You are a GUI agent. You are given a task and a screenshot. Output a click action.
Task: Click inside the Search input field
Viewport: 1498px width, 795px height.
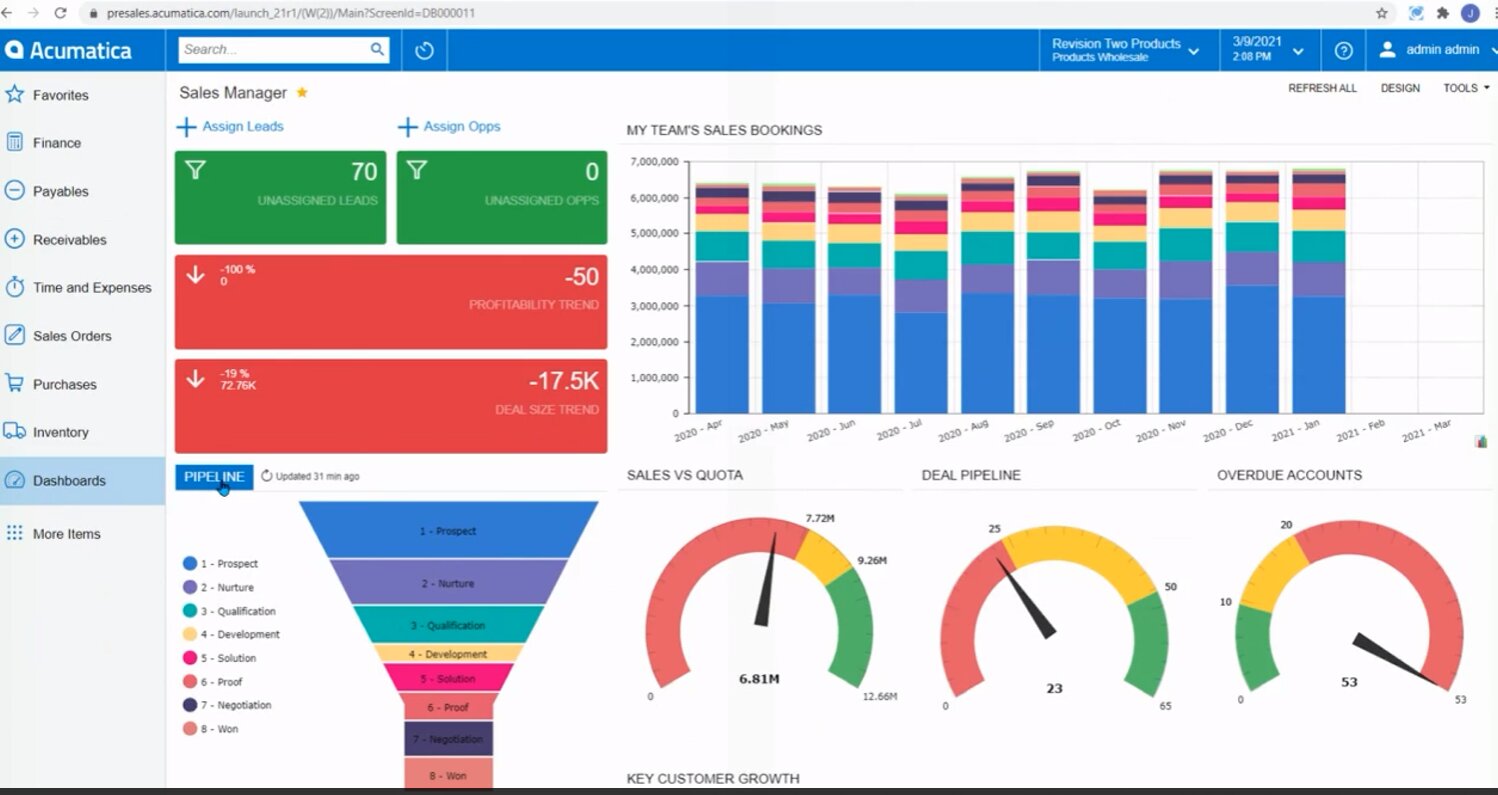(272, 49)
